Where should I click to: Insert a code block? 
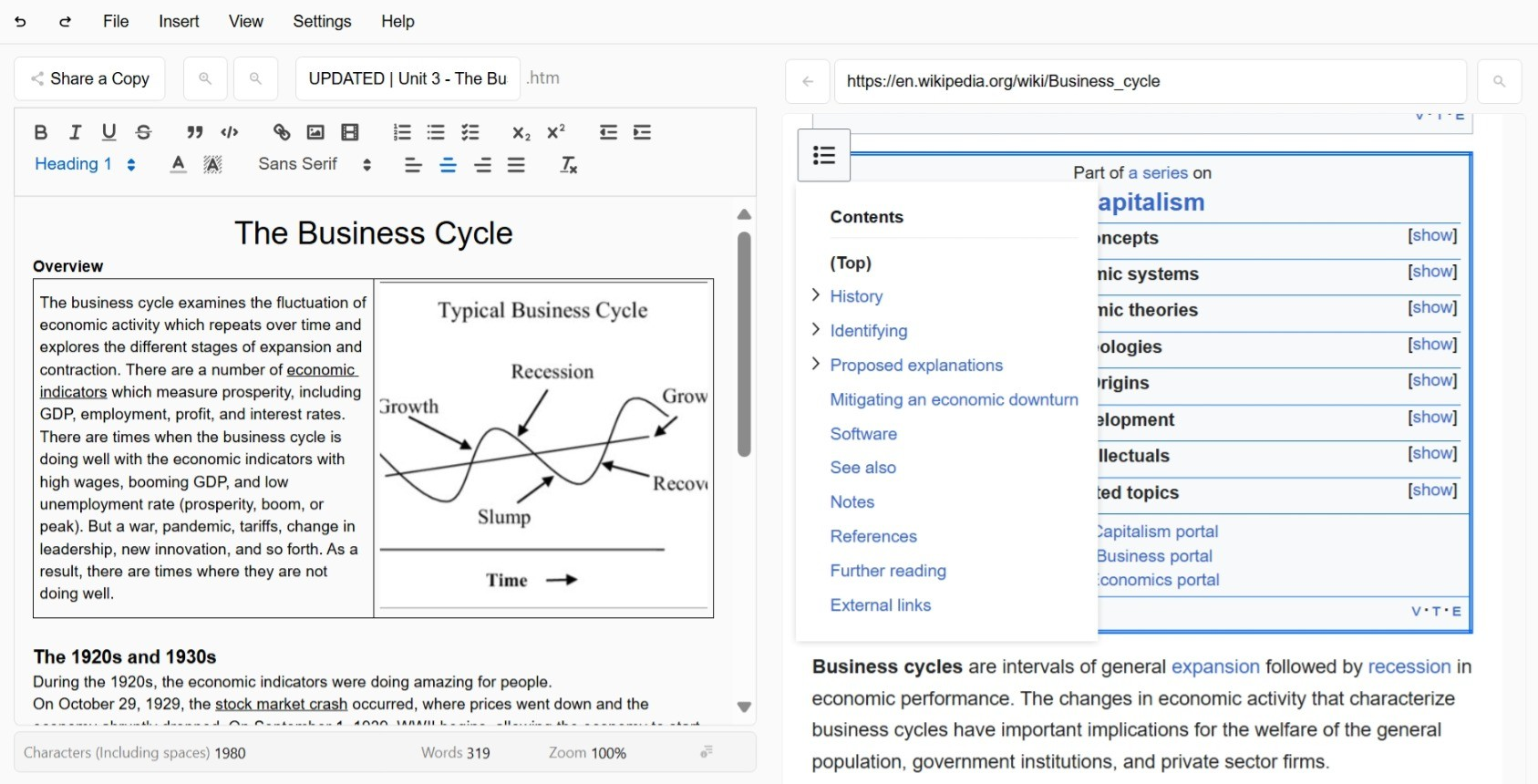point(230,132)
